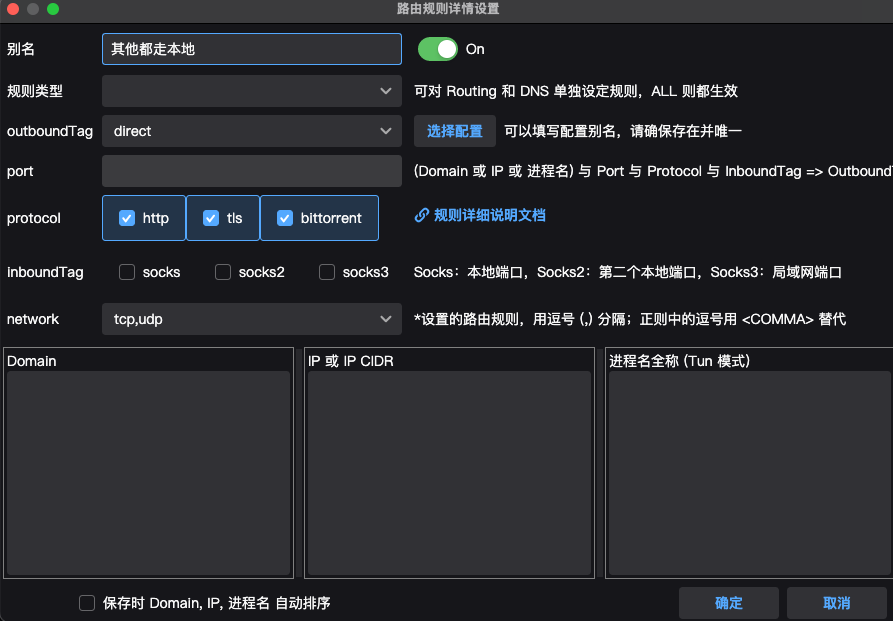Viewport: 893px width, 621px height.
Task: Click the 选择配置 button
Action: point(454,131)
